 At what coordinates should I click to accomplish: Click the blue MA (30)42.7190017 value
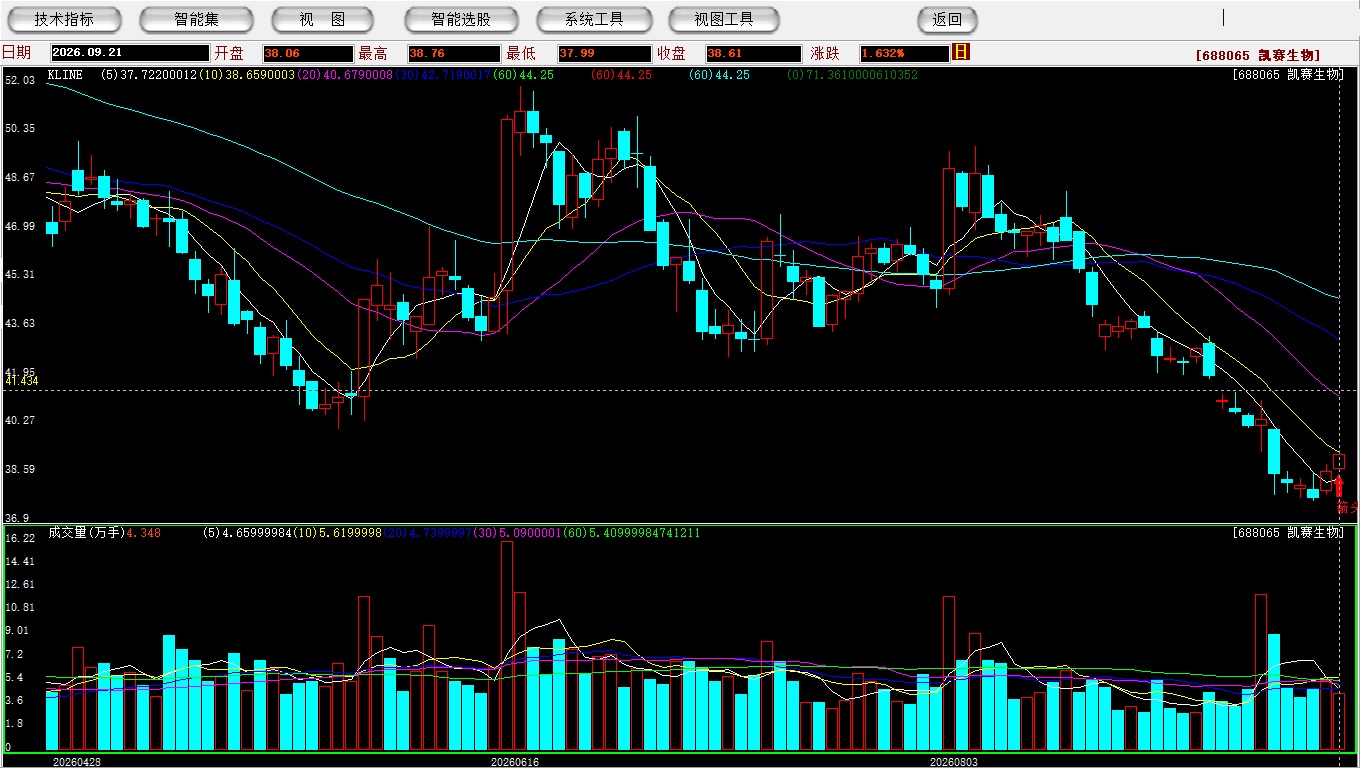pyautogui.click(x=441, y=74)
